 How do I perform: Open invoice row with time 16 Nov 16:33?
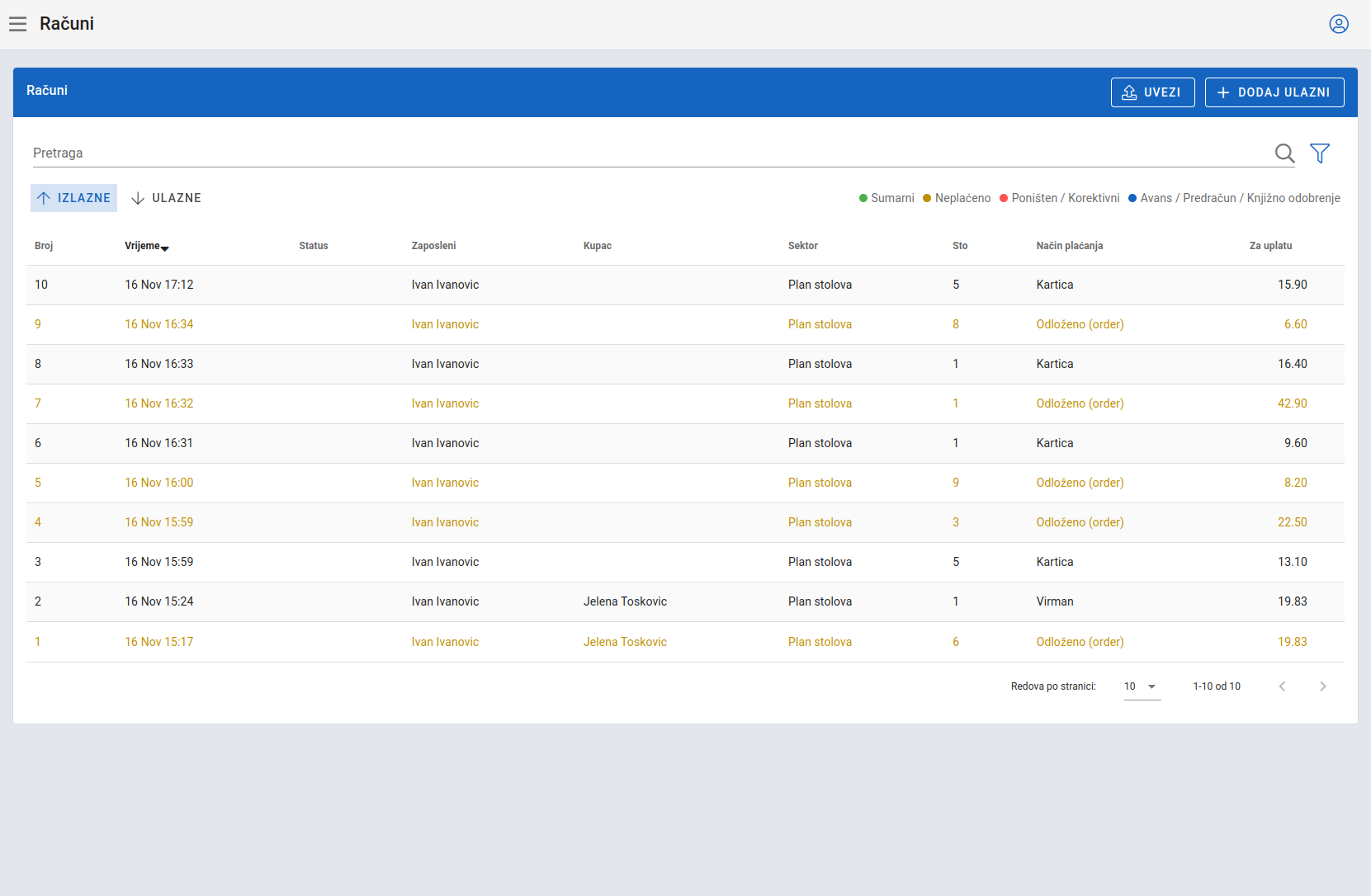(x=685, y=364)
